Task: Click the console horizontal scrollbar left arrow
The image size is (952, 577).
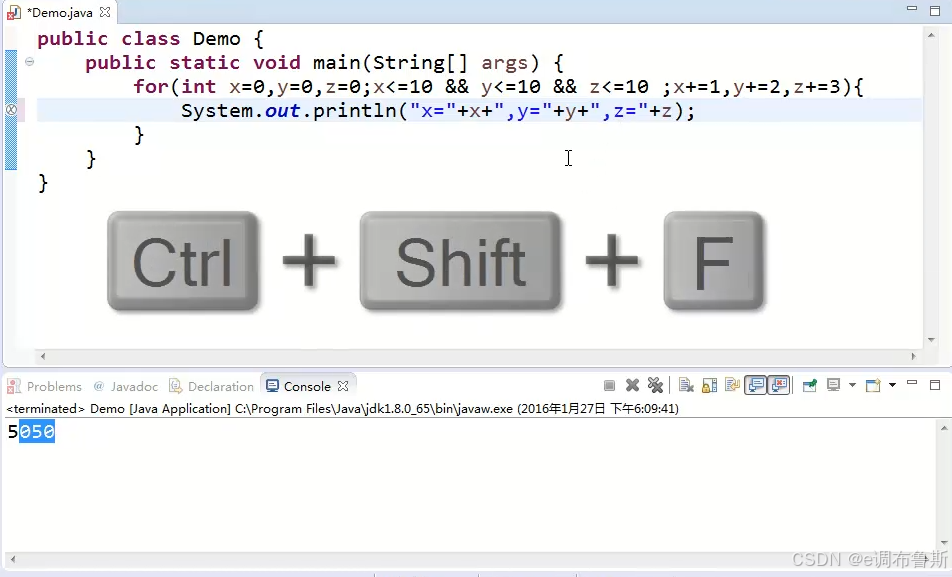Action: [x=12, y=558]
